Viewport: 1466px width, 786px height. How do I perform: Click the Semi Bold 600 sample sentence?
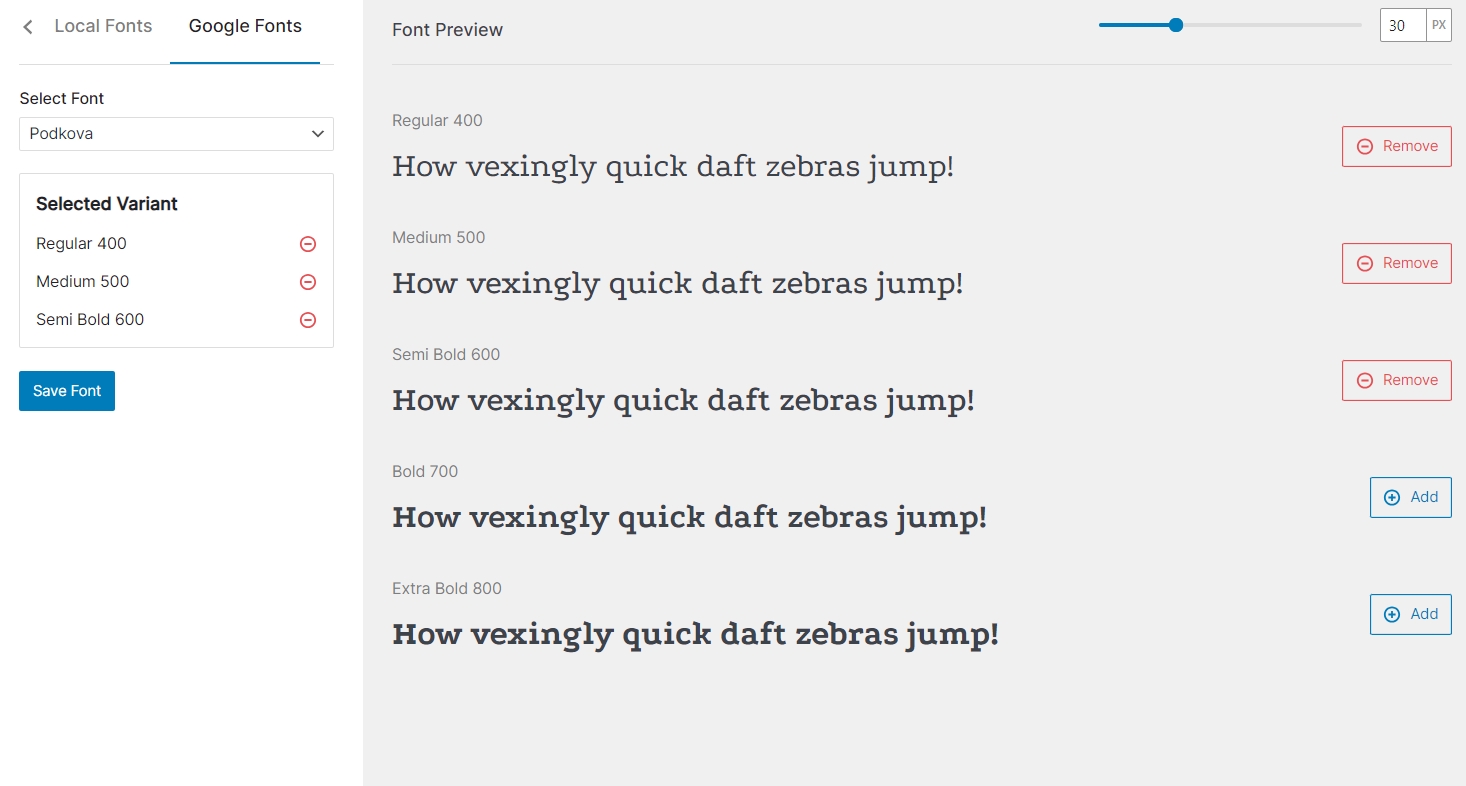coord(683,400)
